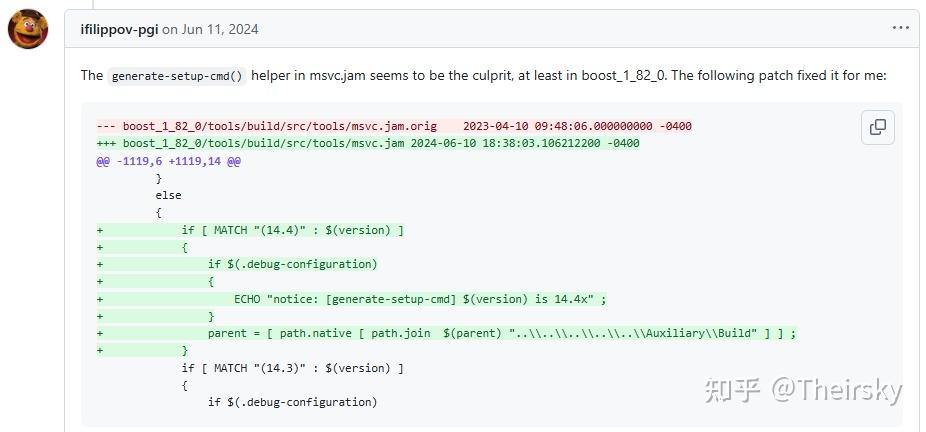Click the added MATCH "(14.4)" line
Screen dimensions: 926x432
point(292,230)
